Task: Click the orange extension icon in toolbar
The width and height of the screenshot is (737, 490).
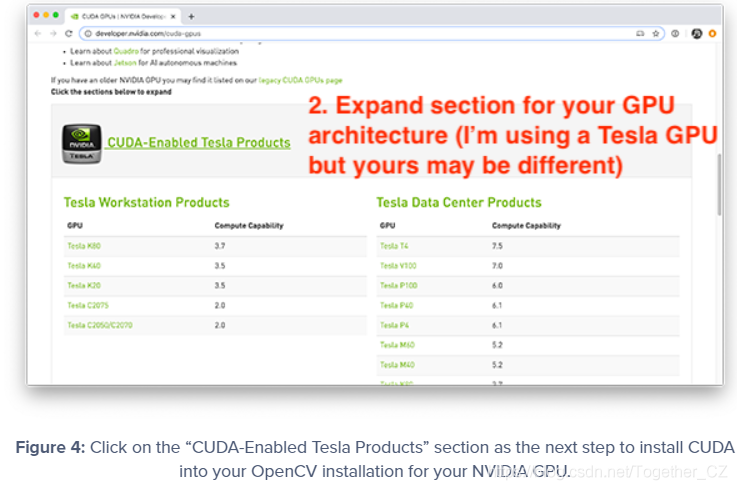Action: point(712,33)
